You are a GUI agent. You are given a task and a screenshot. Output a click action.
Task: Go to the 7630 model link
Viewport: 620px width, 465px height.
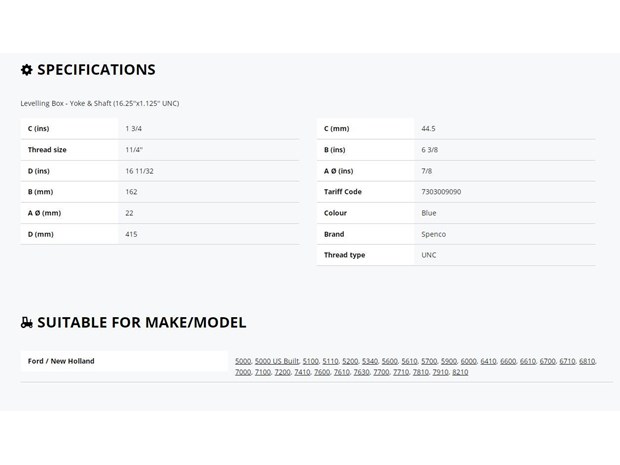[x=361, y=372]
